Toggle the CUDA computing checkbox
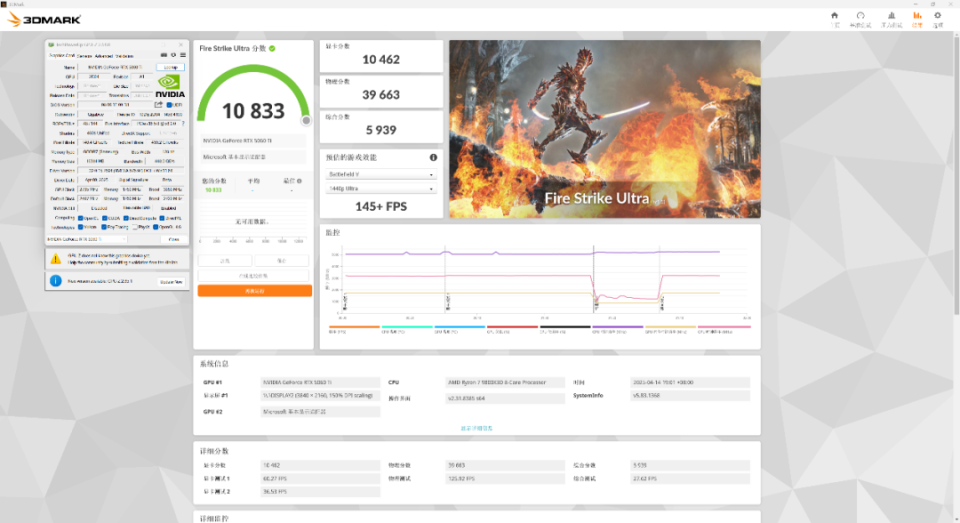960x523 pixels. pos(105,218)
